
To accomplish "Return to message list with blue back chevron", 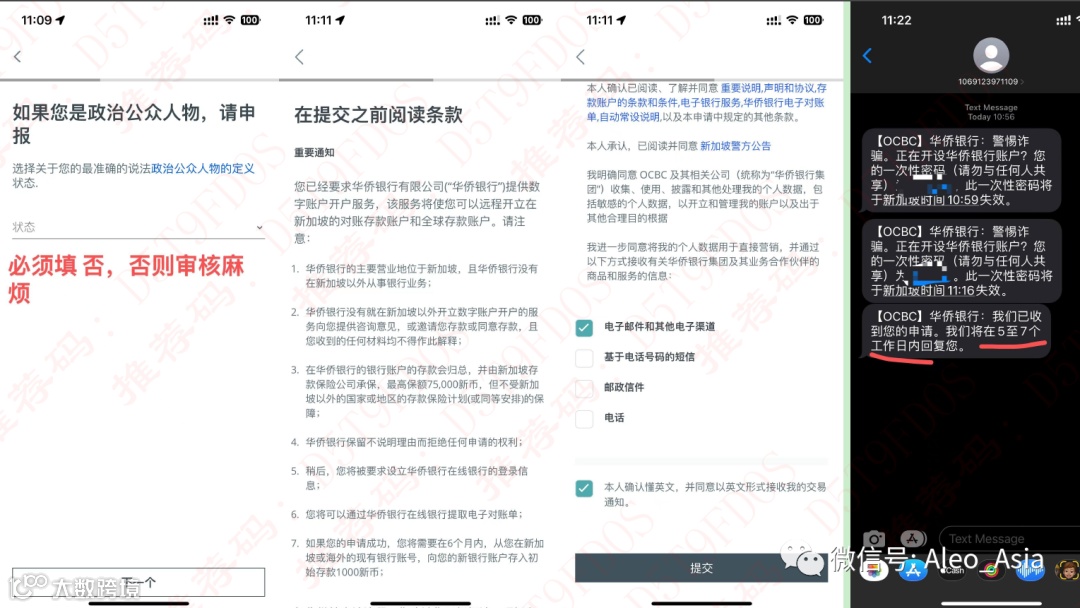I will tap(867, 56).
